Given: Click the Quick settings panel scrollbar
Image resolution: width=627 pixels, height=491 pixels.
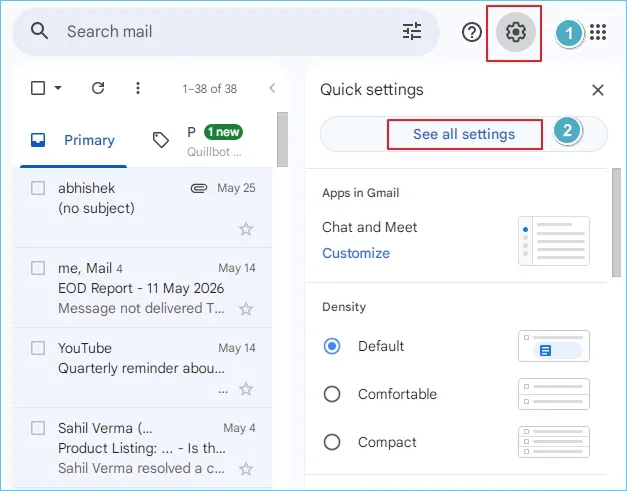Looking at the screenshot, I should [616, 222].
